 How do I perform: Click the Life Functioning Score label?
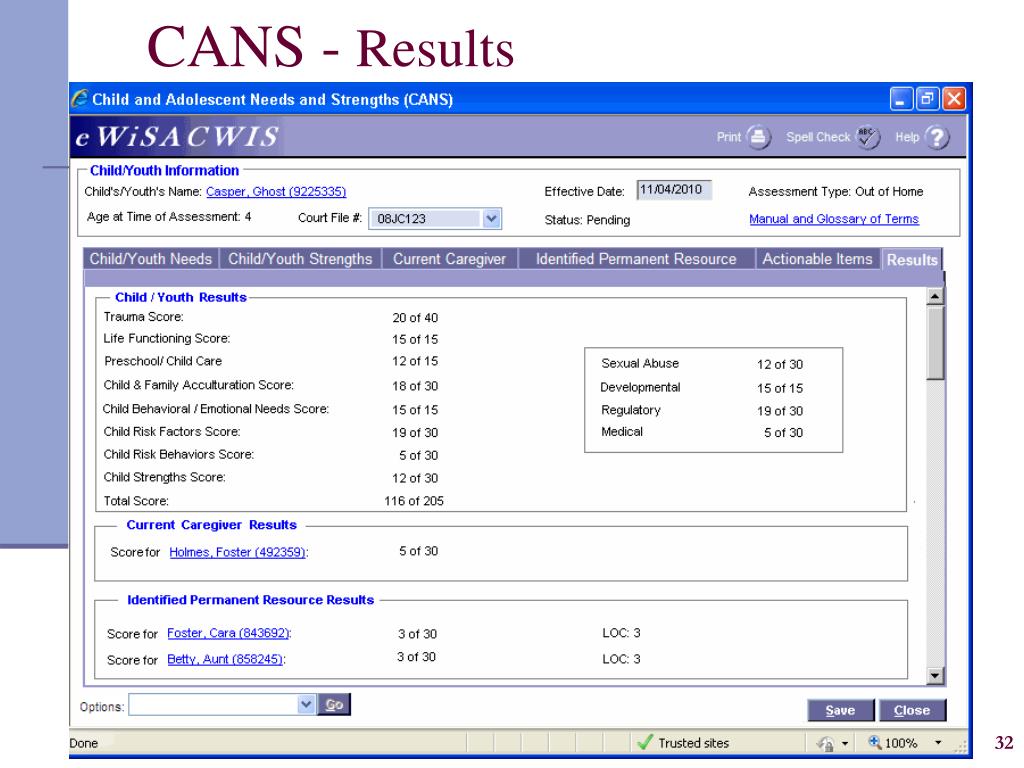point(167,338)
